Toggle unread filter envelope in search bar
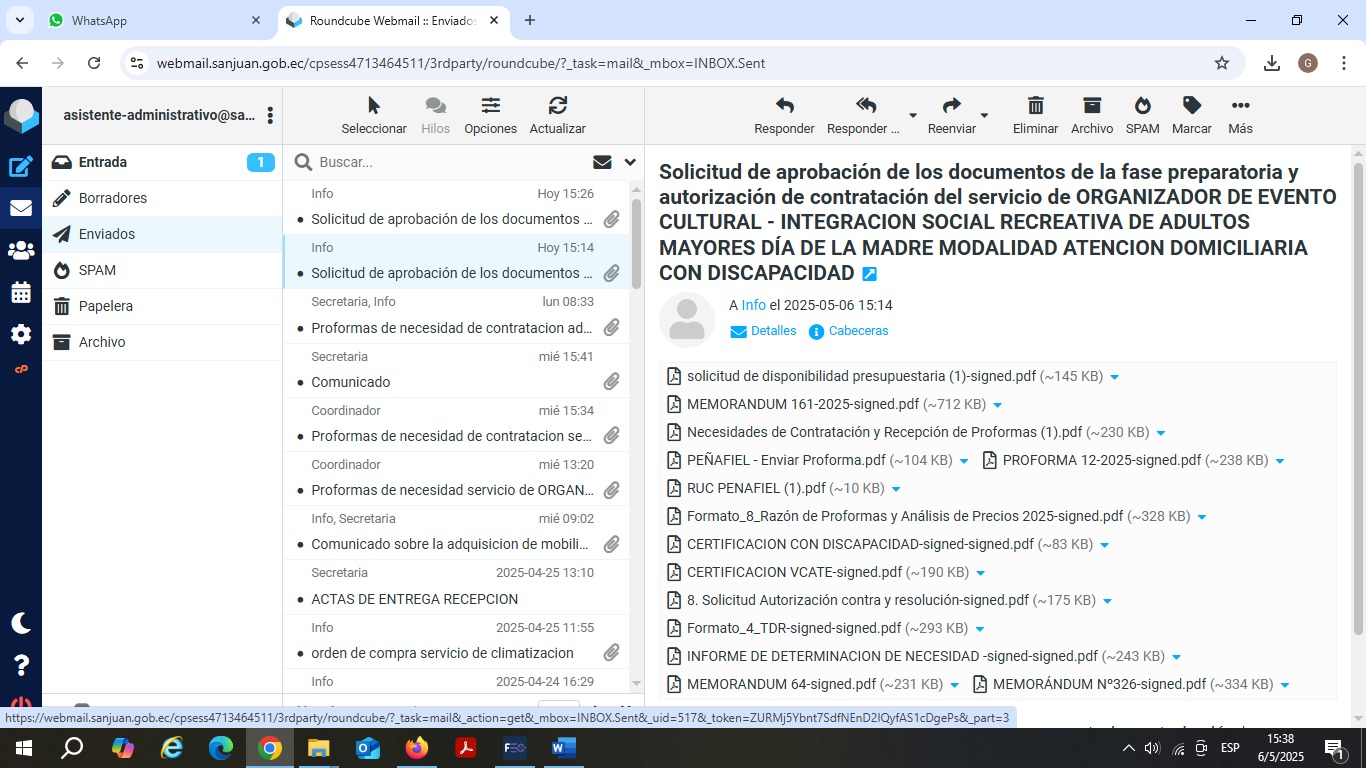 pos(602,162)
